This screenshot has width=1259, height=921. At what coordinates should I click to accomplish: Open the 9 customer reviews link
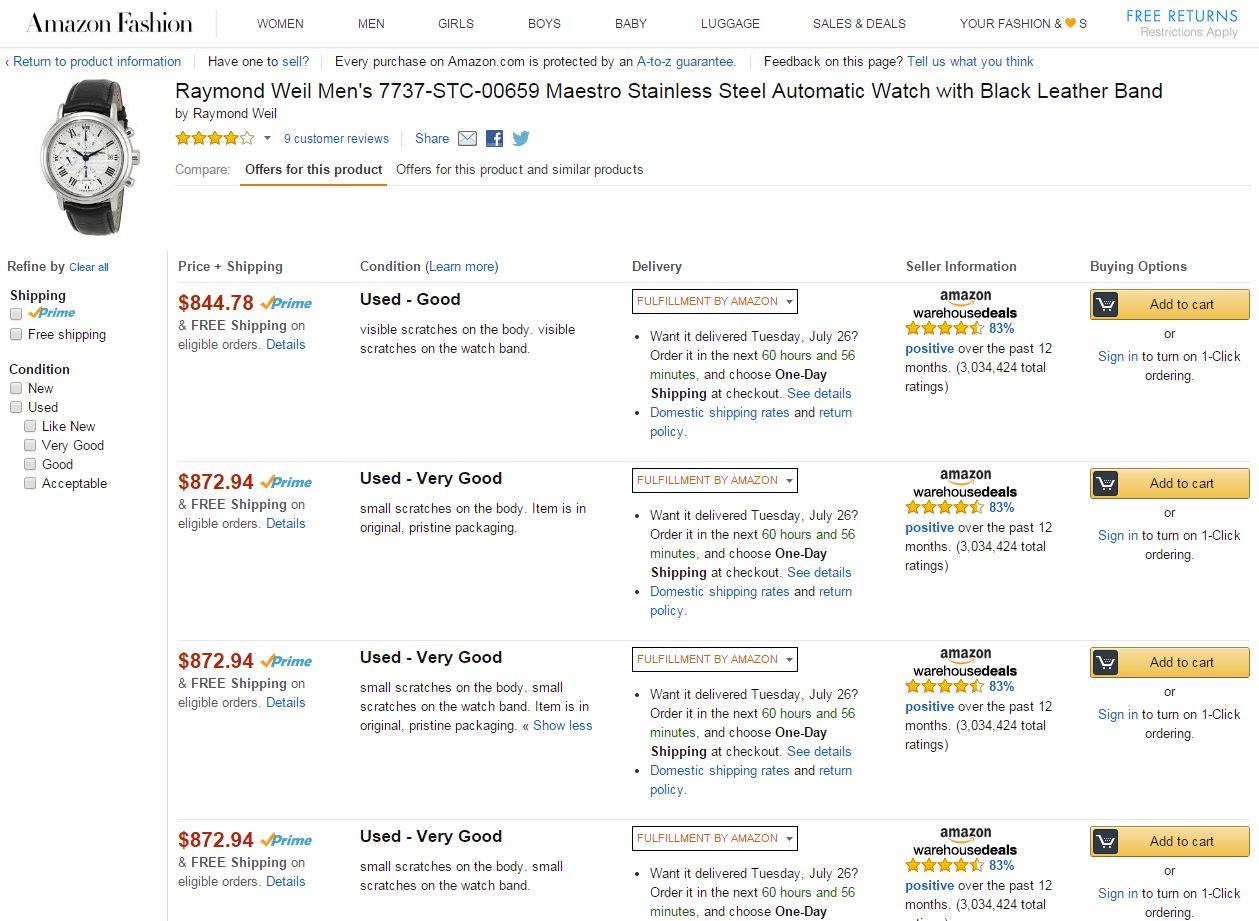click(336, 139)
